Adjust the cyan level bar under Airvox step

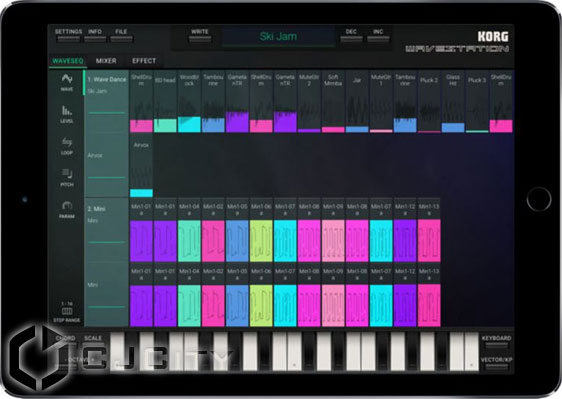pyautogui.click(x=141, y=193)
